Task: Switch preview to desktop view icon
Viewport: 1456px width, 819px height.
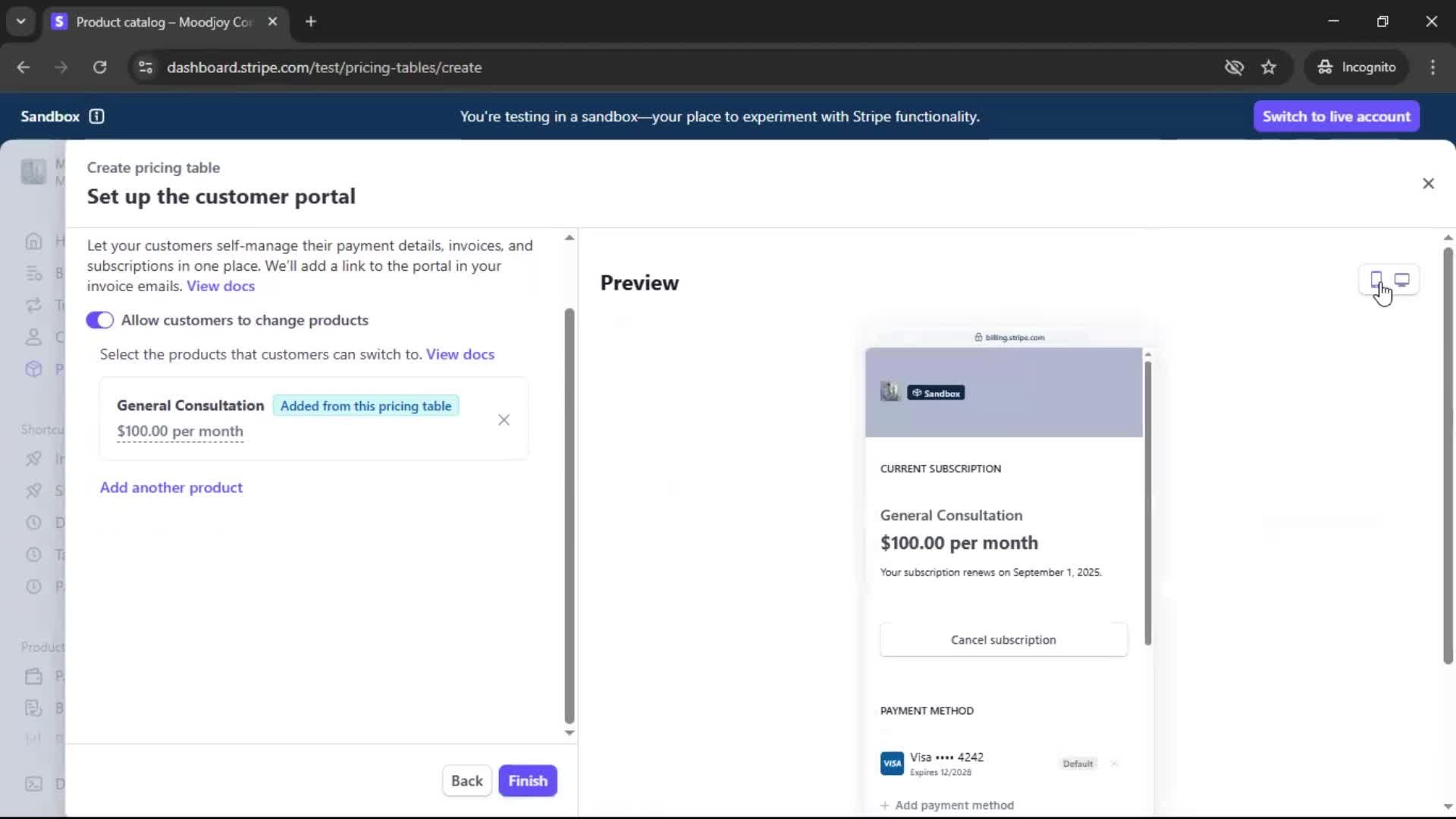Action: [x=1402, y=280]
